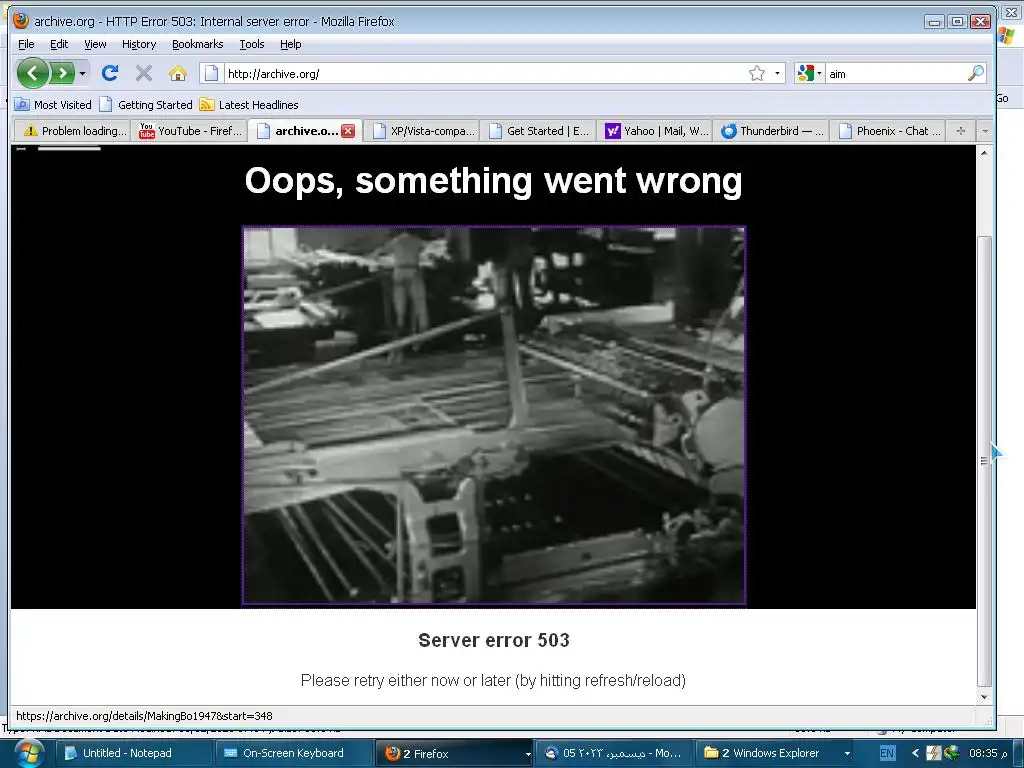This screenshot has width=1024, height=768.
Task: Switch to the Mo... taskbar window
Action: click(x=614, y=753)
